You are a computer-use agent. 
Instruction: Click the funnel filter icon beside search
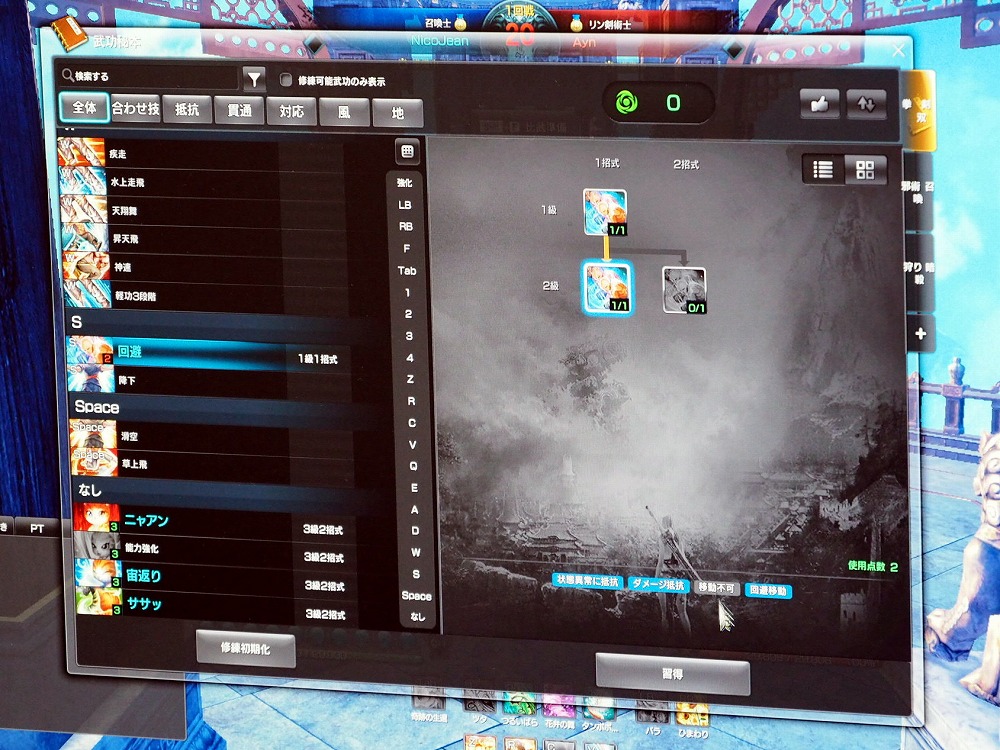click(254, 79)
